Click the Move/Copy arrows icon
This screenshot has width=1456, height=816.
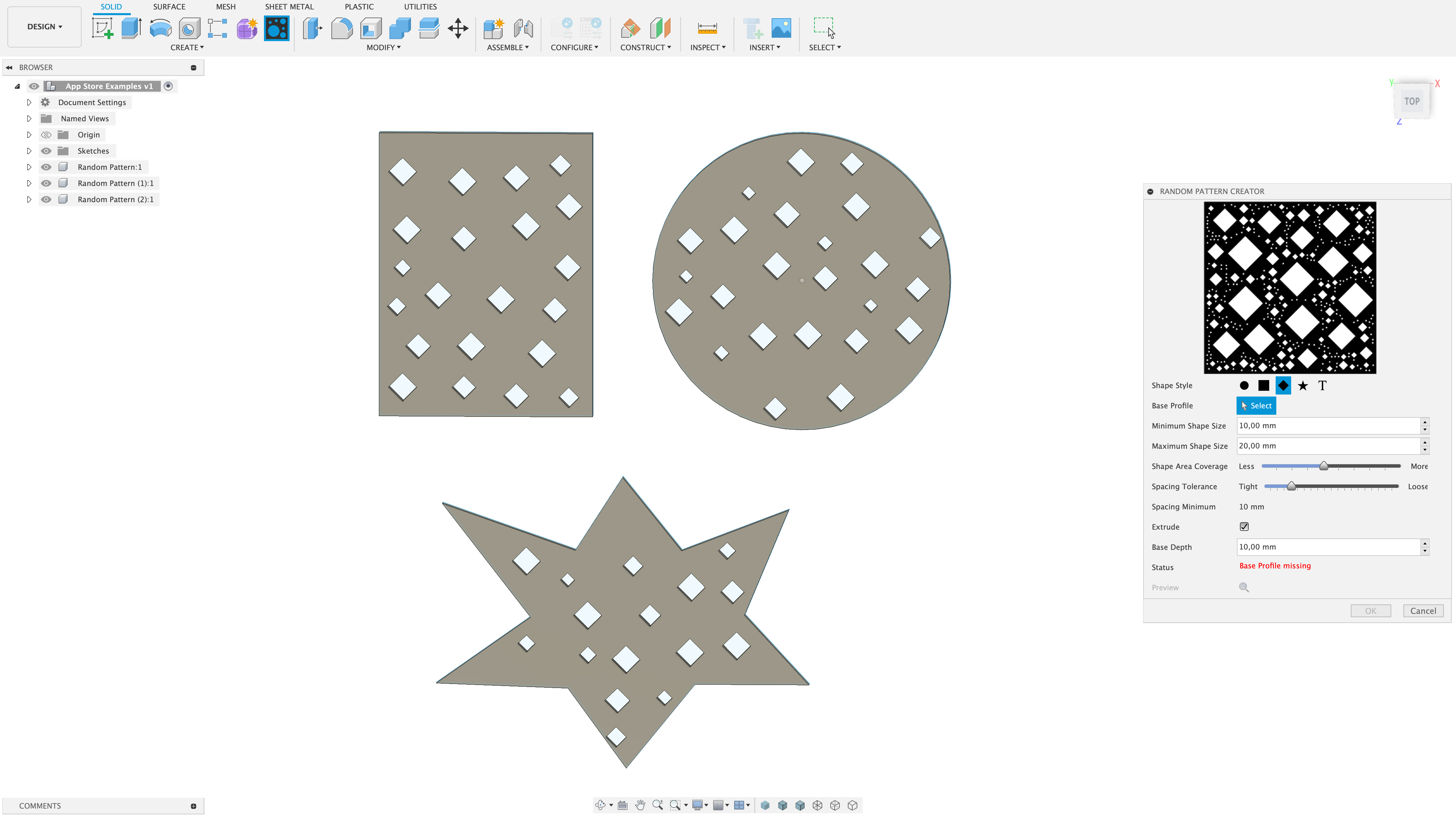458,28
